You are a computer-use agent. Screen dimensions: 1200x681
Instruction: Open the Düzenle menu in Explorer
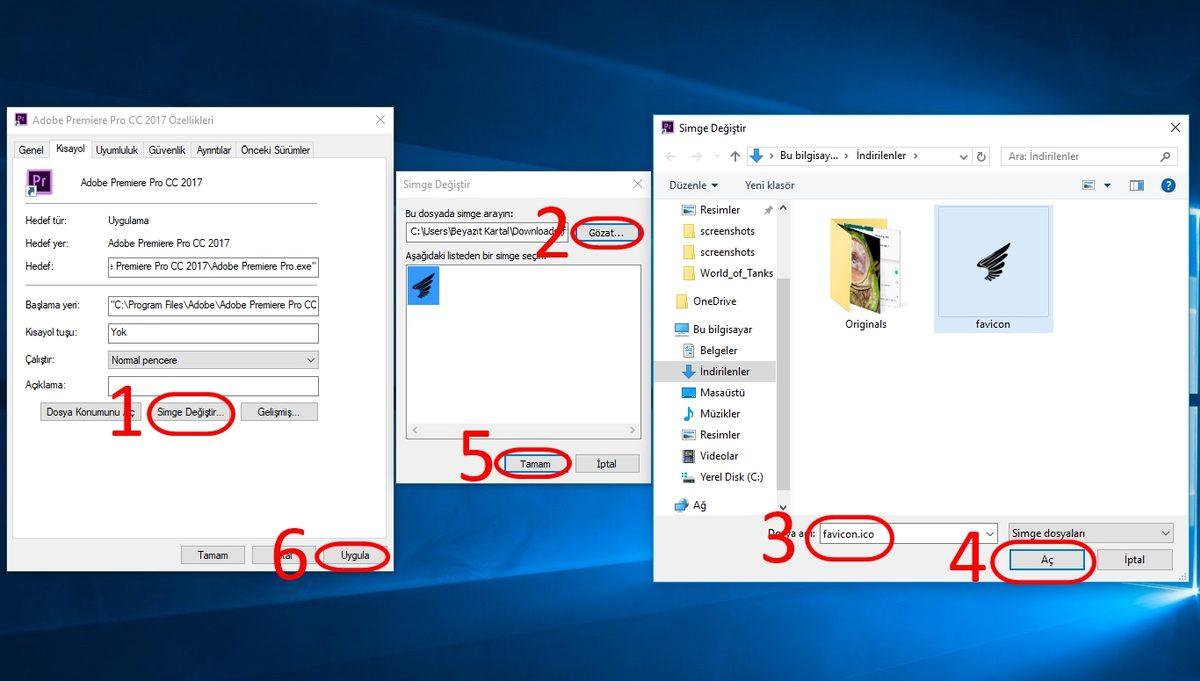point(694,185)
